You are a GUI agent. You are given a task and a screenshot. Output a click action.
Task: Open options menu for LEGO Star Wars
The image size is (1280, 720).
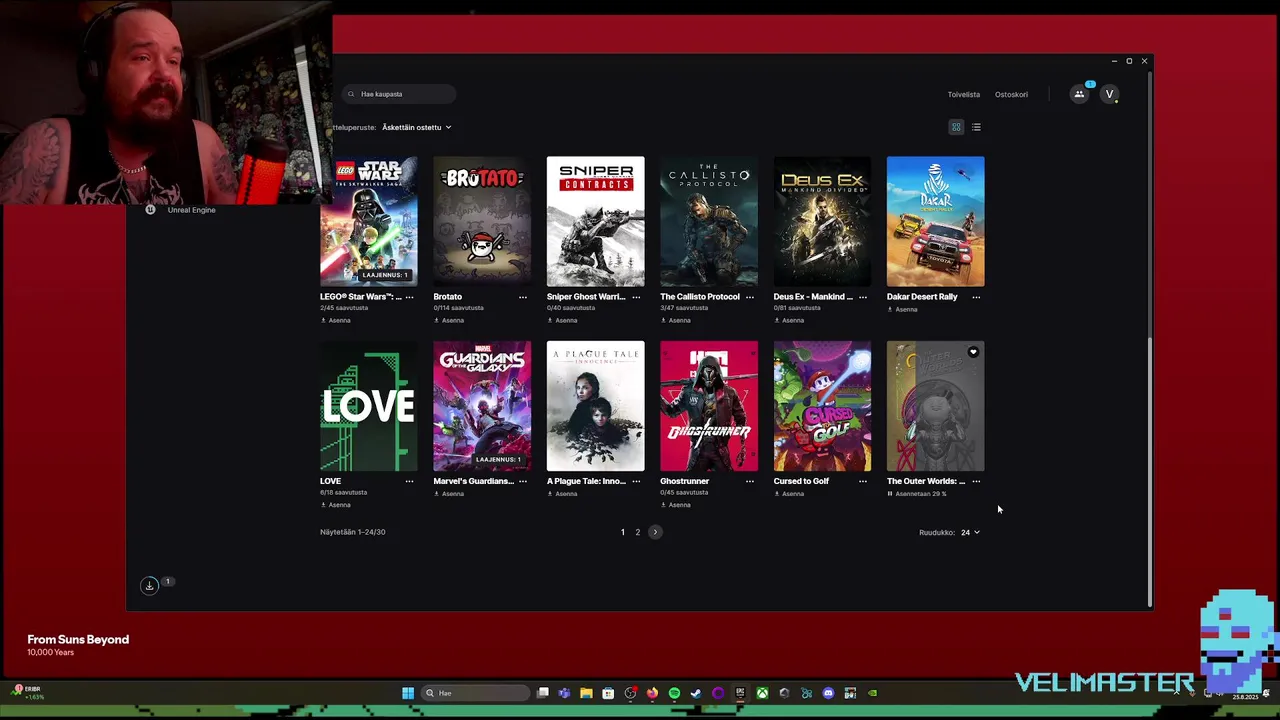(x=409, y=297)
